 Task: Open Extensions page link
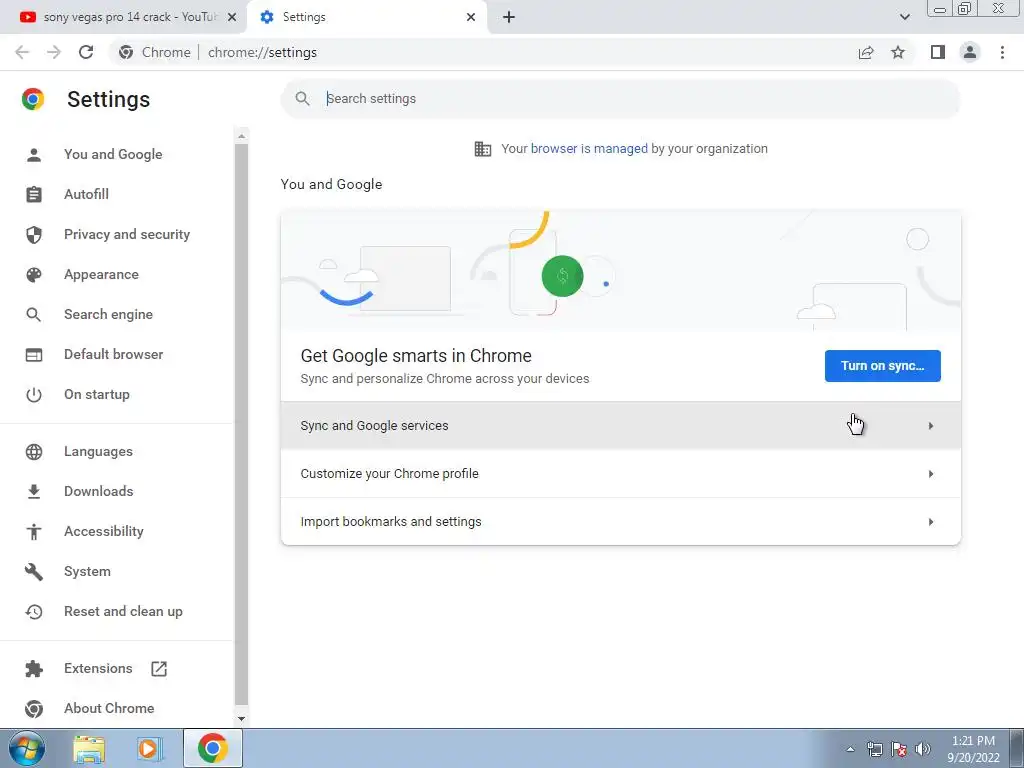pos(98,668)
